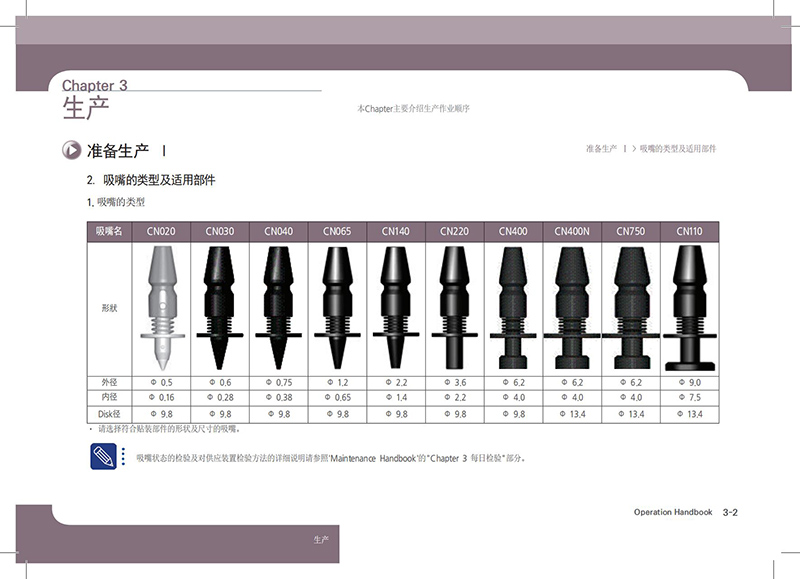
Task: Click the 生产 tab in the footer
Action: tap(320, 540)
